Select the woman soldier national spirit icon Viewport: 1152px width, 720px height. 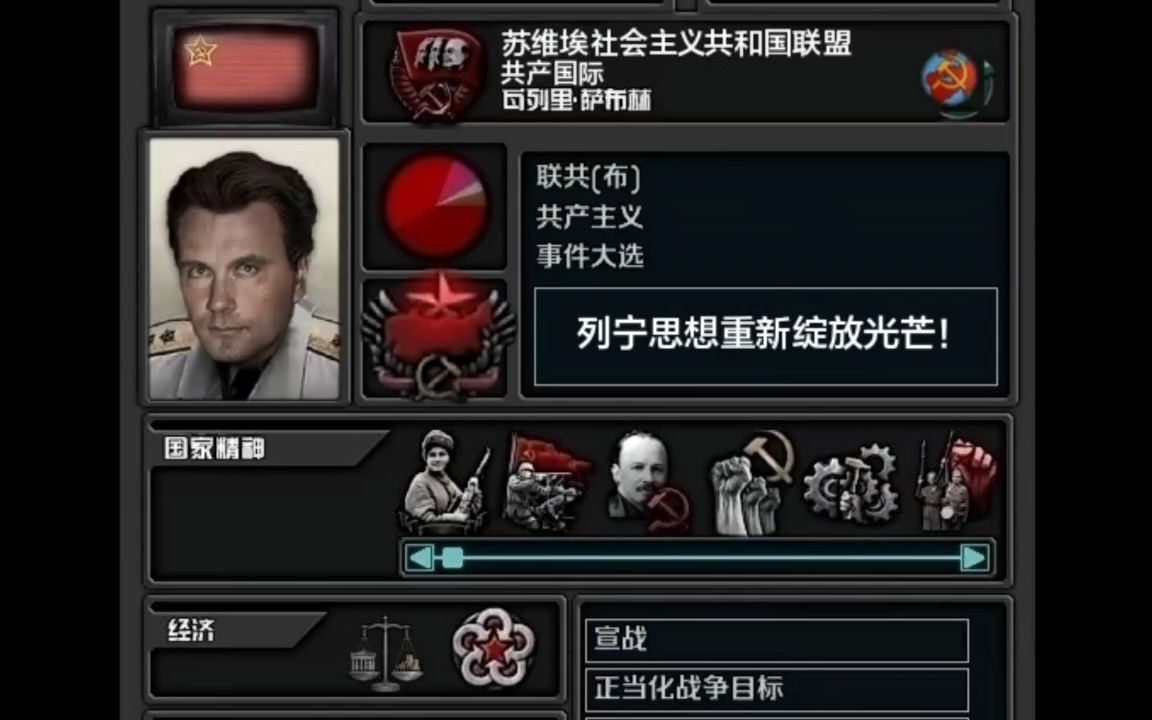444,480
